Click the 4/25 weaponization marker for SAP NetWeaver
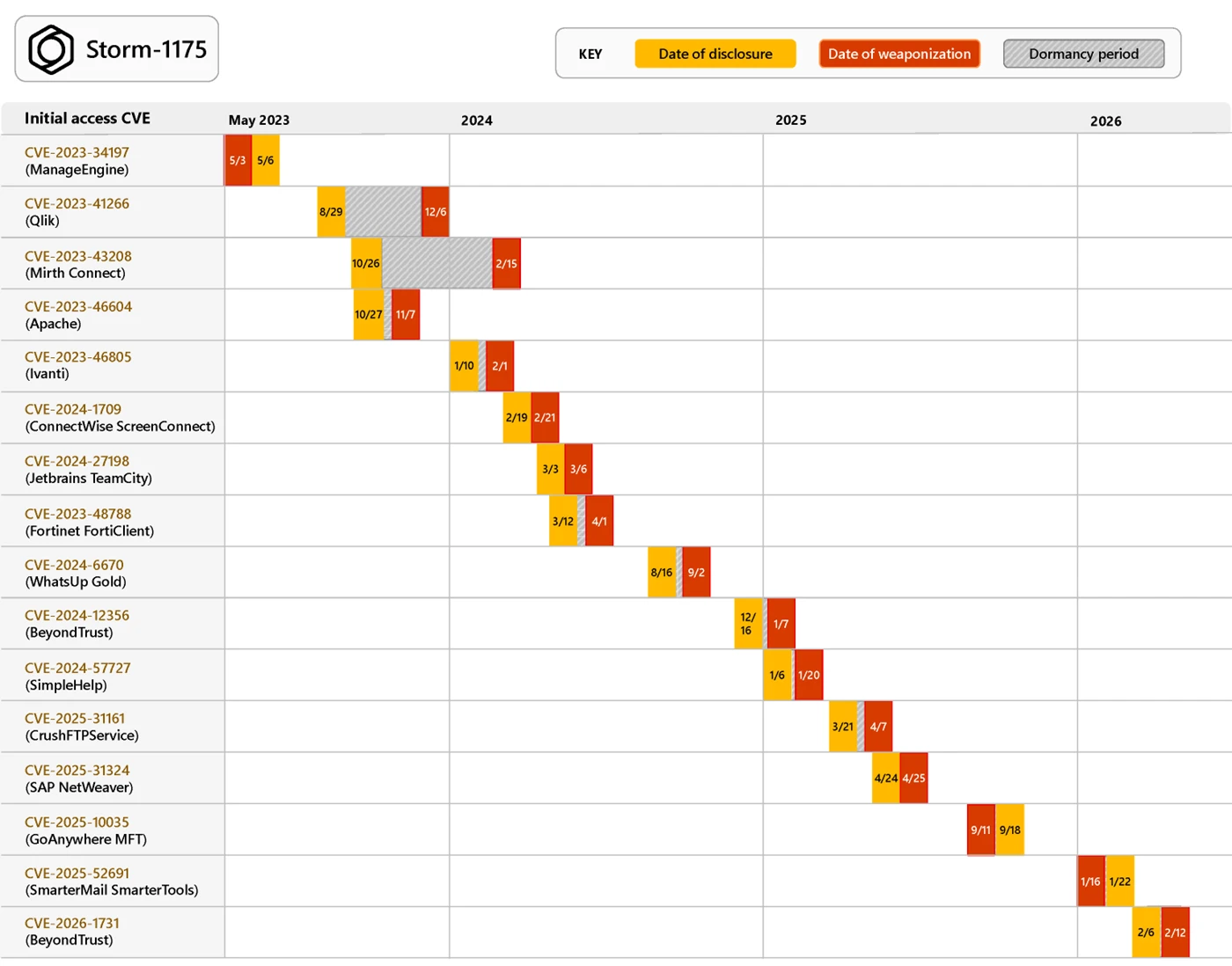The height and width of the screenshot is (966, 1232). [x=913, y=778]
